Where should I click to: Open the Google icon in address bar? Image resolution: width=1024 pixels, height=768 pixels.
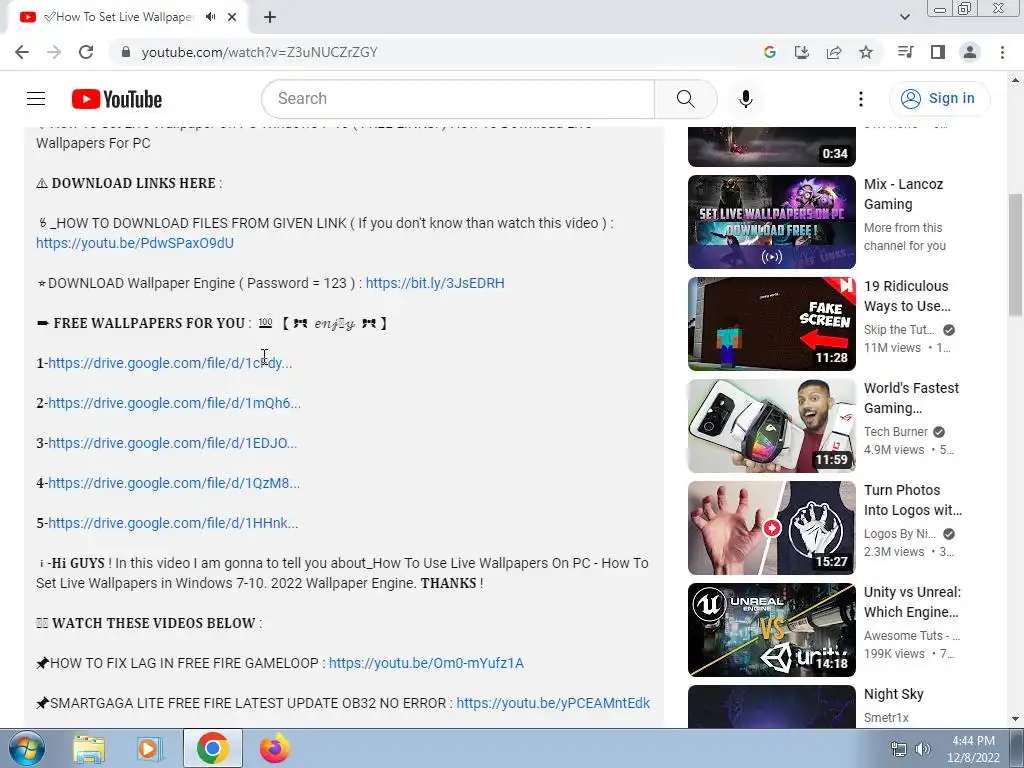(x=769, y=52)
